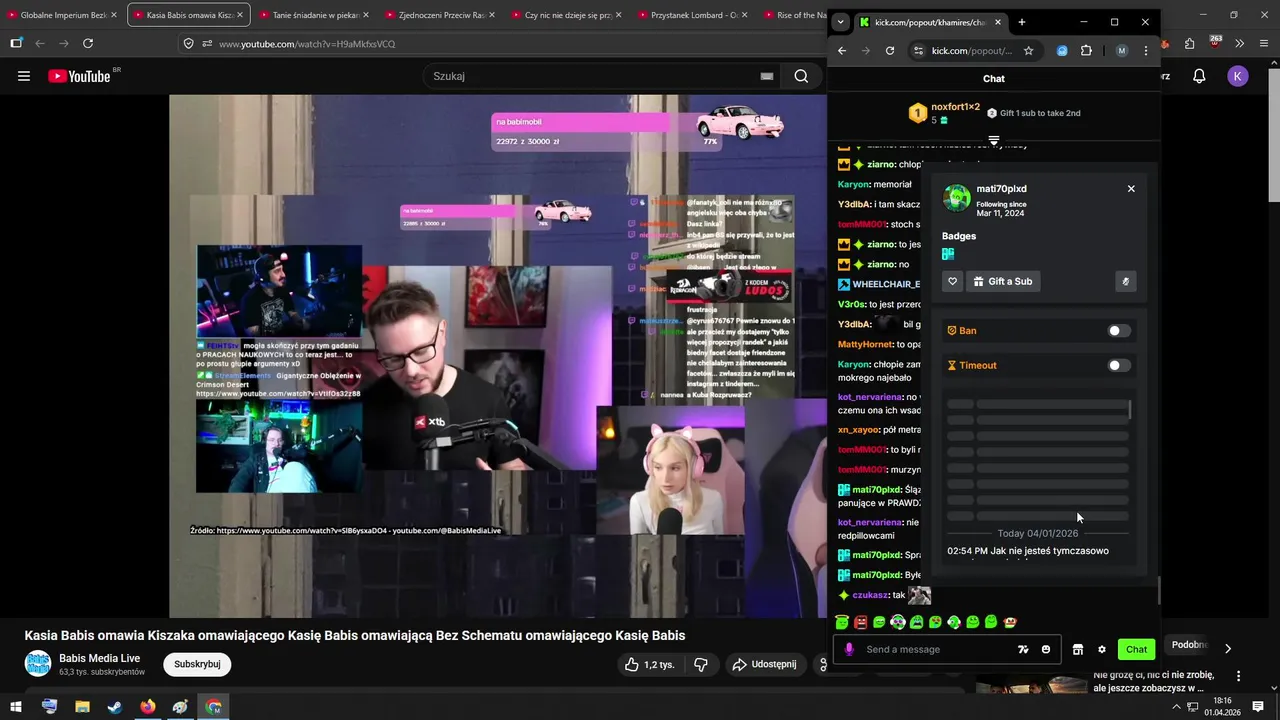
Task: Open Windows Start menu
Action: 17,707
